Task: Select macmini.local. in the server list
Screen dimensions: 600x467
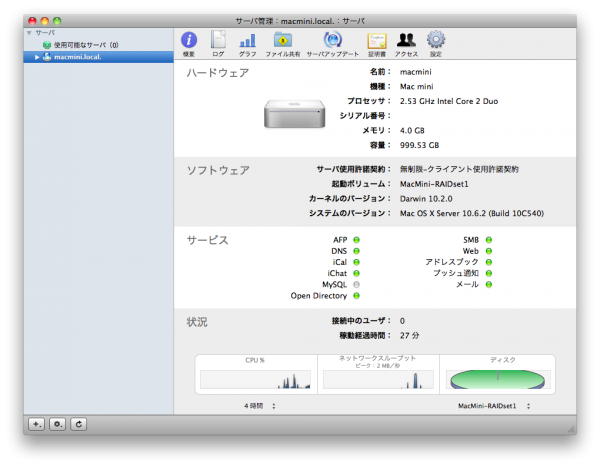Action: point(98,57)
